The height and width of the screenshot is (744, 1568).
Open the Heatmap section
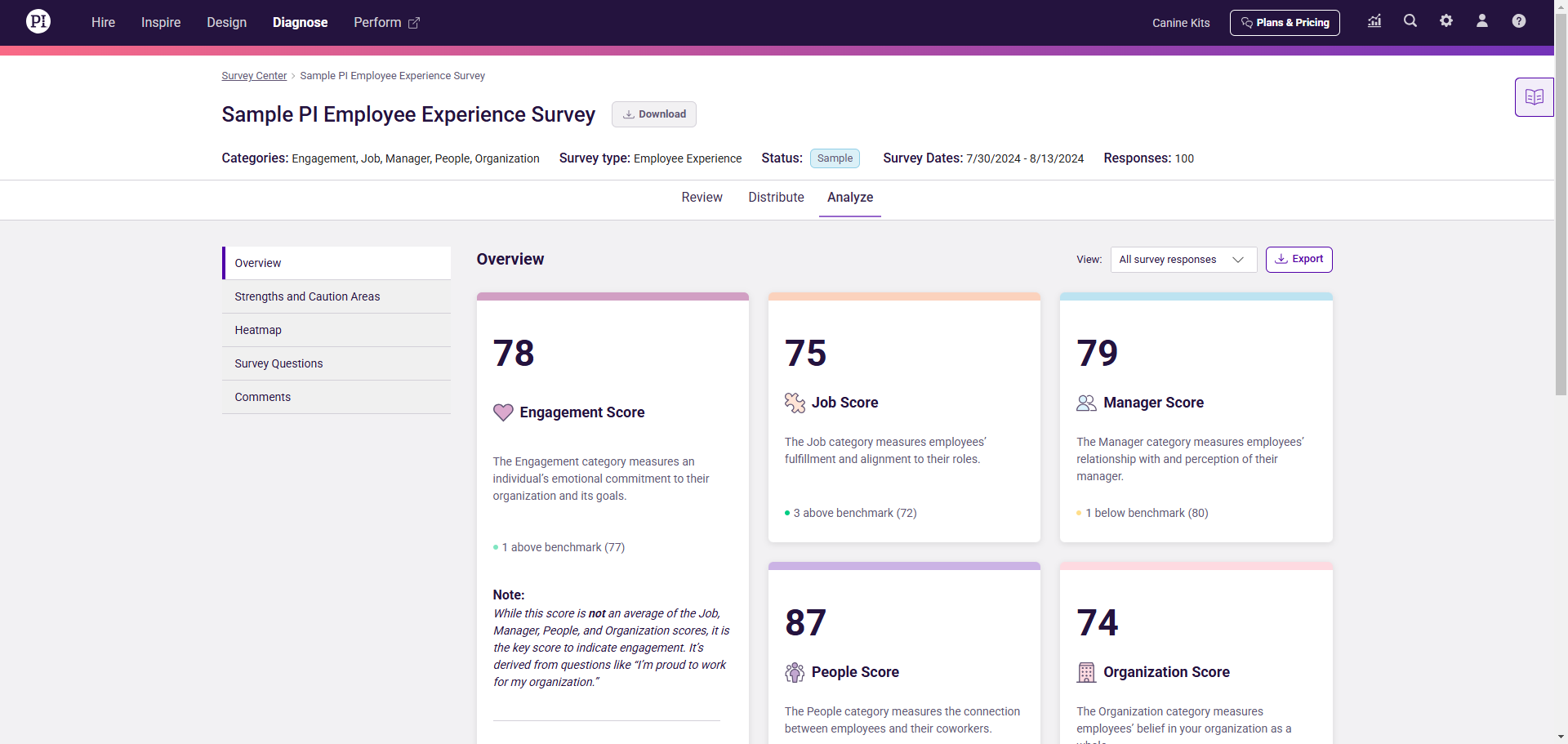click(x=336, y=330)
